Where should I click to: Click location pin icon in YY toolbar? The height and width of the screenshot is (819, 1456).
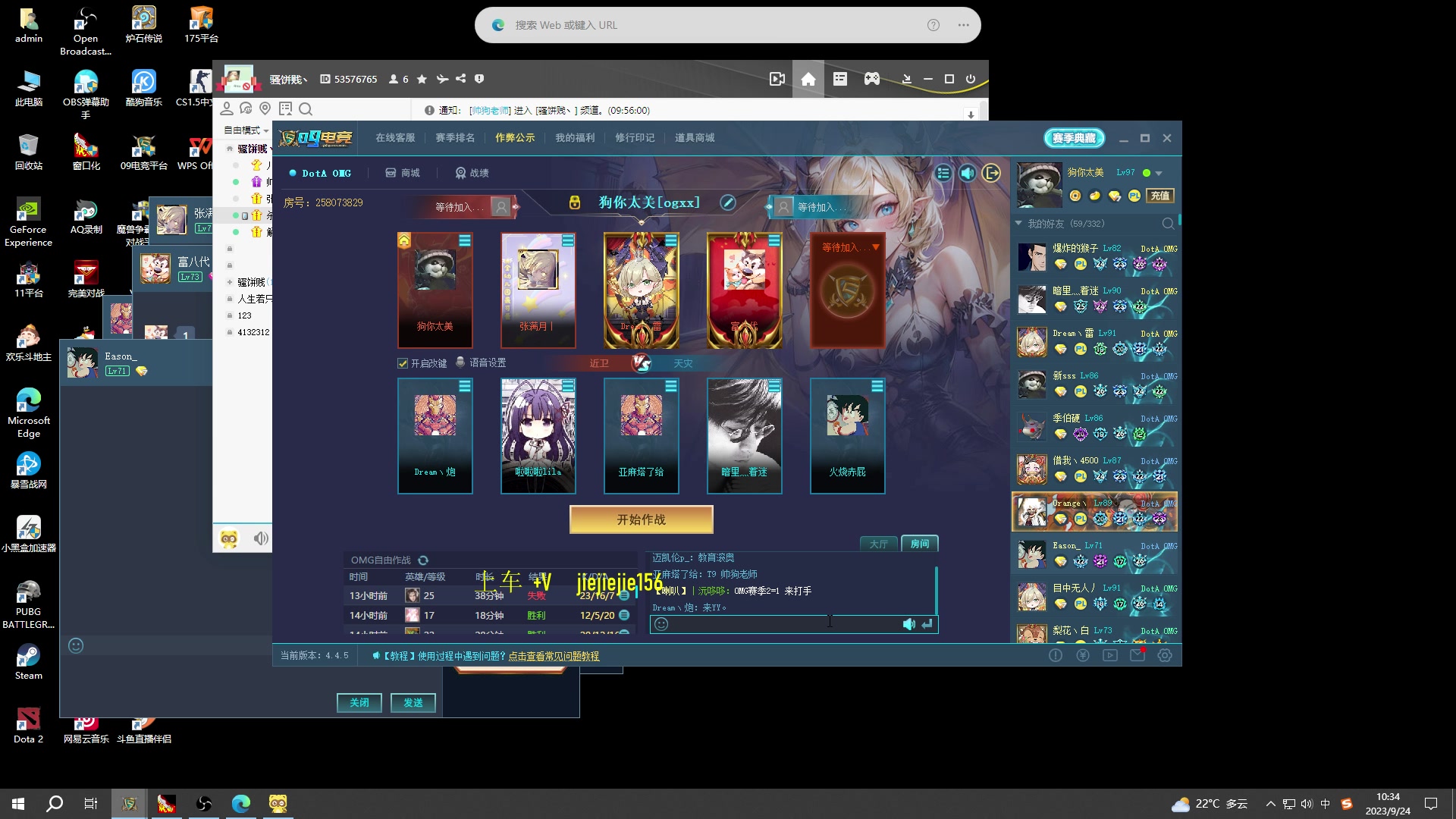coord(265,108)
